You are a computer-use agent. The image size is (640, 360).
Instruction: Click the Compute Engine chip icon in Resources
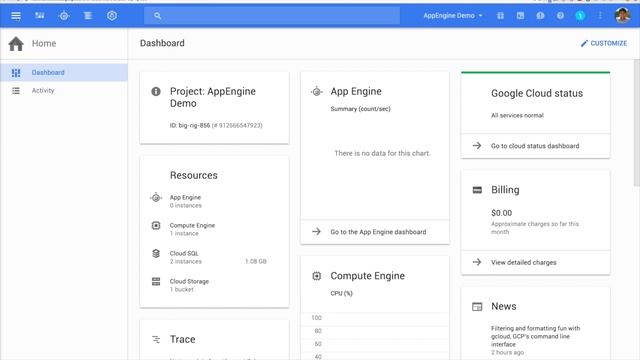click(156, 225)
